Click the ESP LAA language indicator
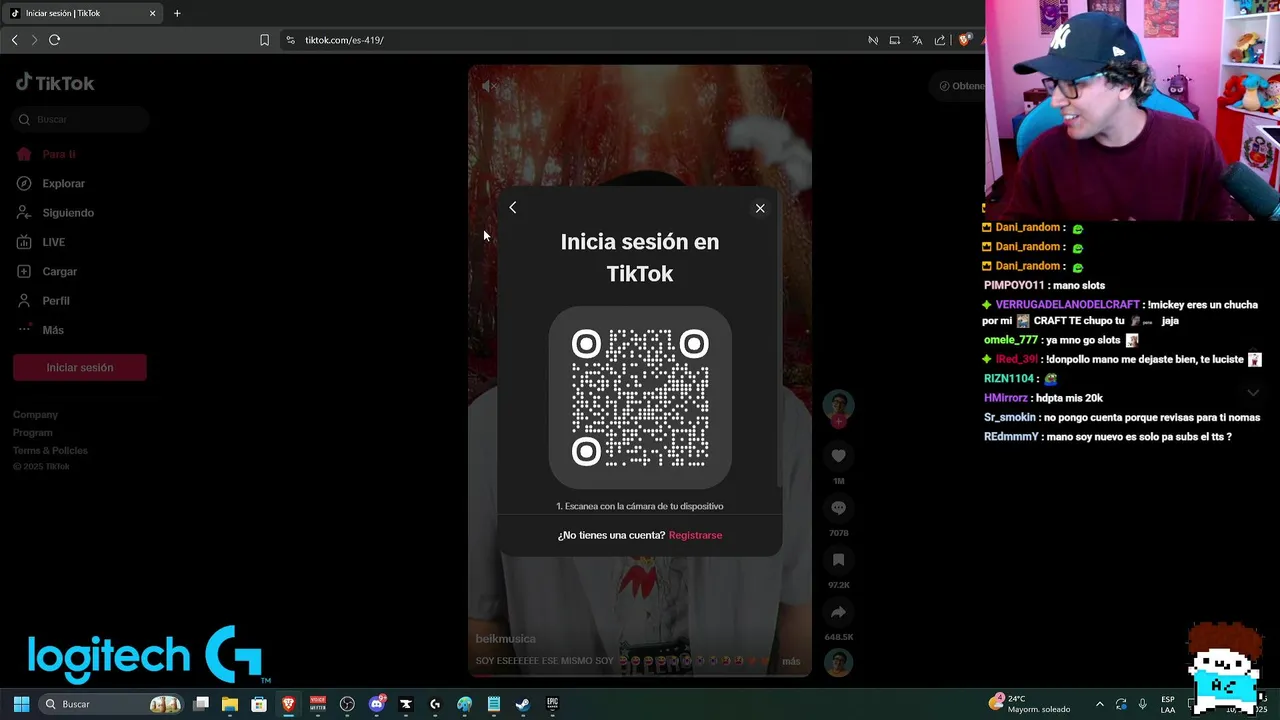Screen dimensions: 1280x720 click(1168, 704)
